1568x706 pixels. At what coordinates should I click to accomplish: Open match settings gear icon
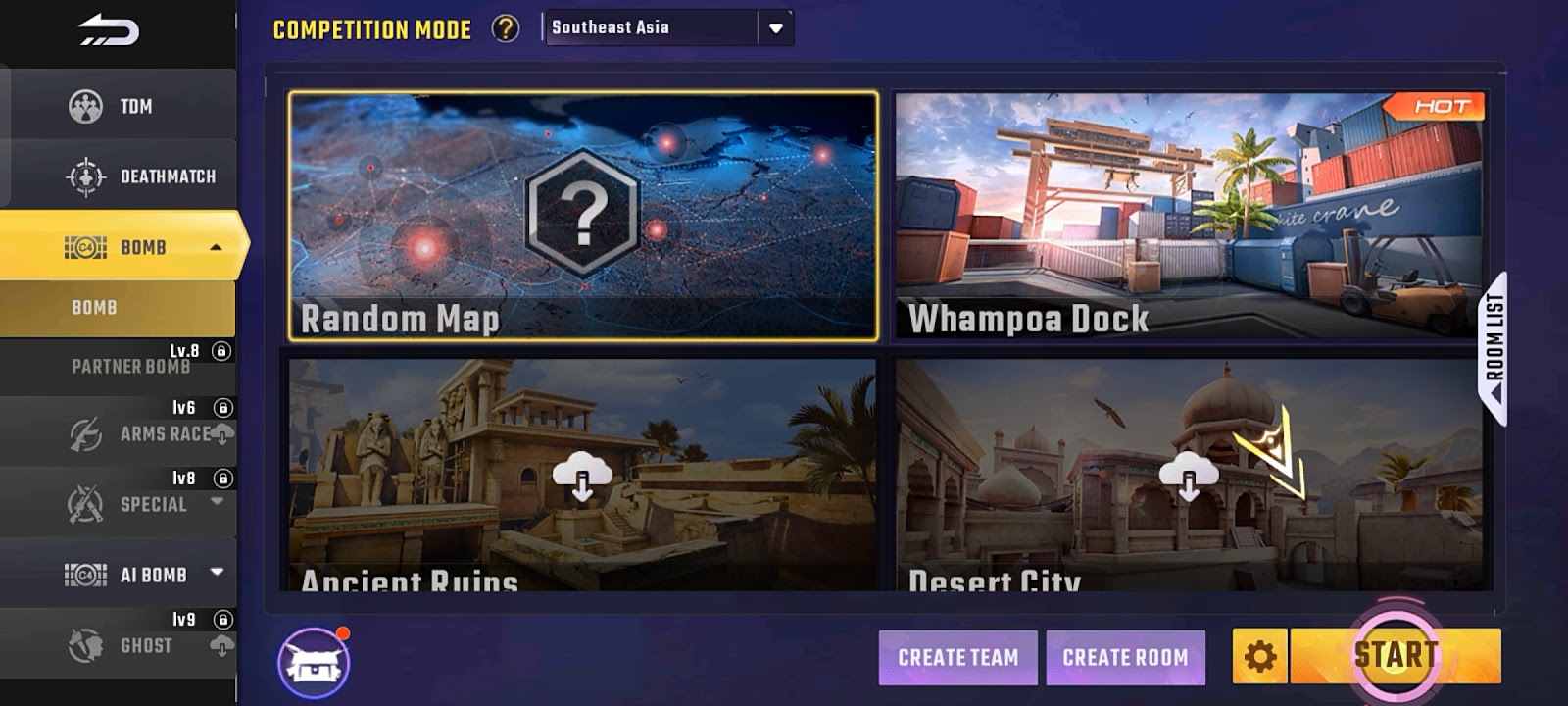coord(1260,656)
